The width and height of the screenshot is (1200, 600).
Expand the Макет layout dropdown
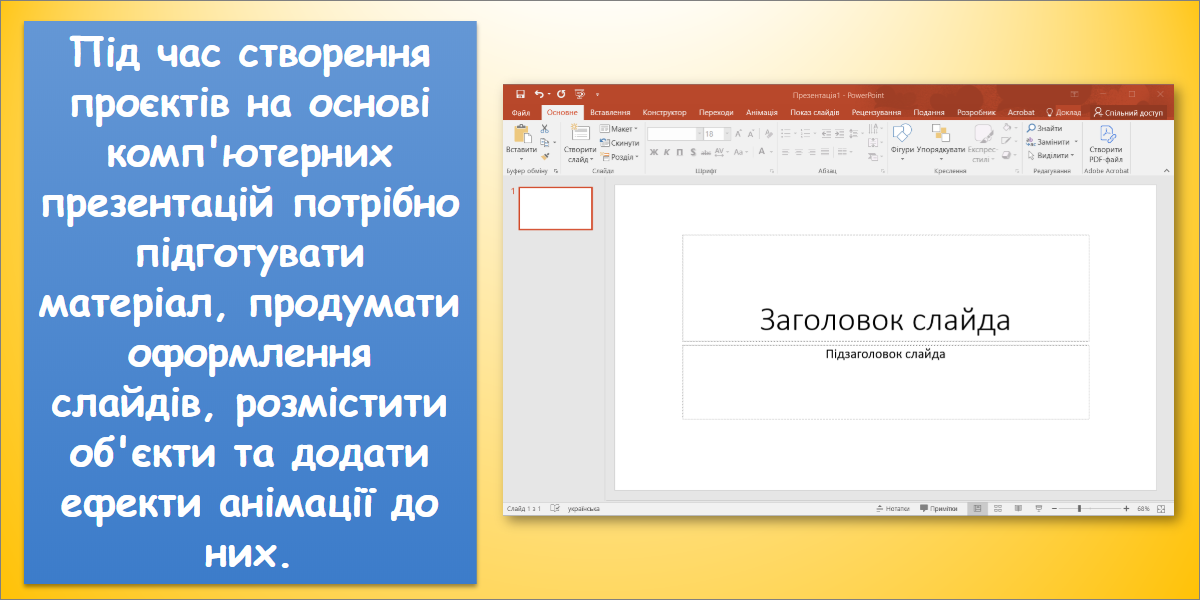click(x=620, y=129)
